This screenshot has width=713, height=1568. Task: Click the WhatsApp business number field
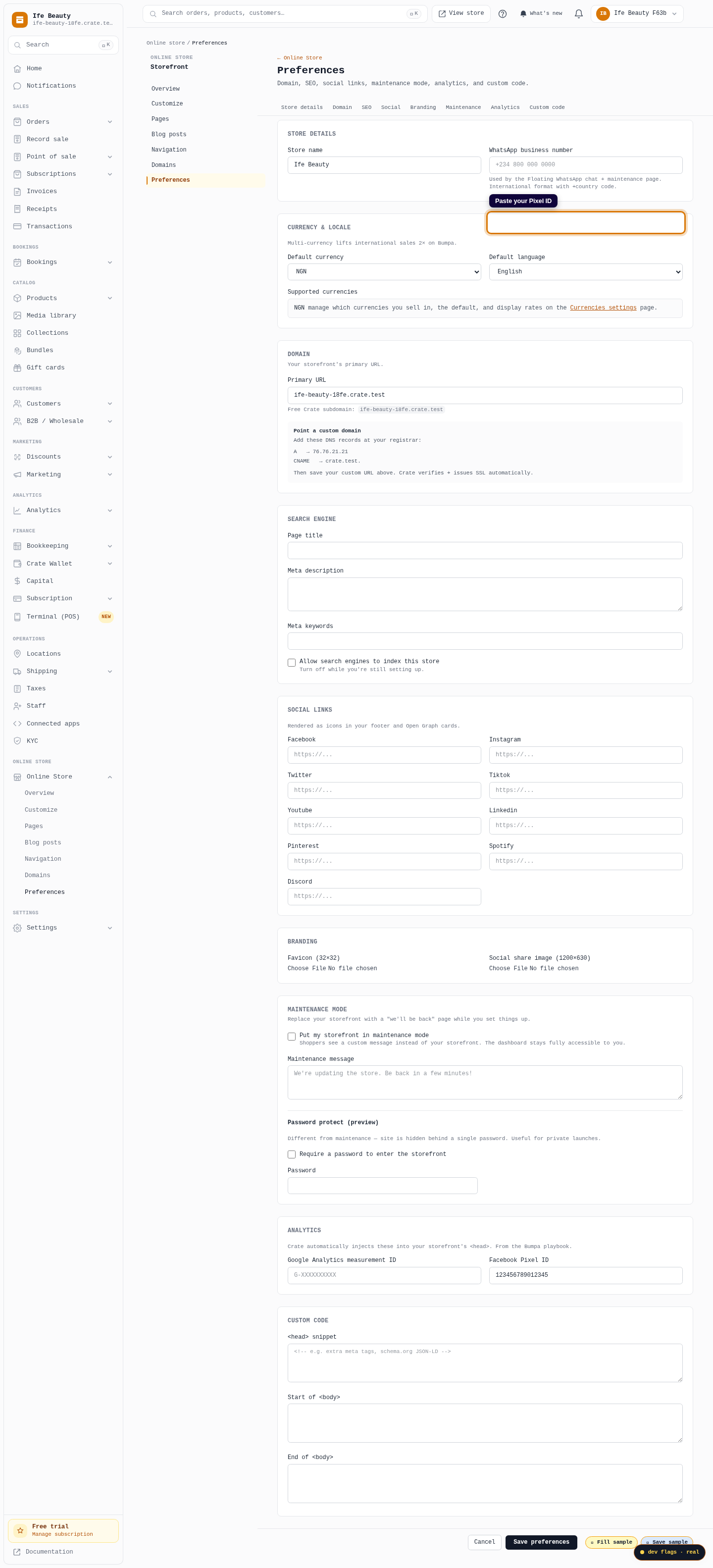point(586,165)
